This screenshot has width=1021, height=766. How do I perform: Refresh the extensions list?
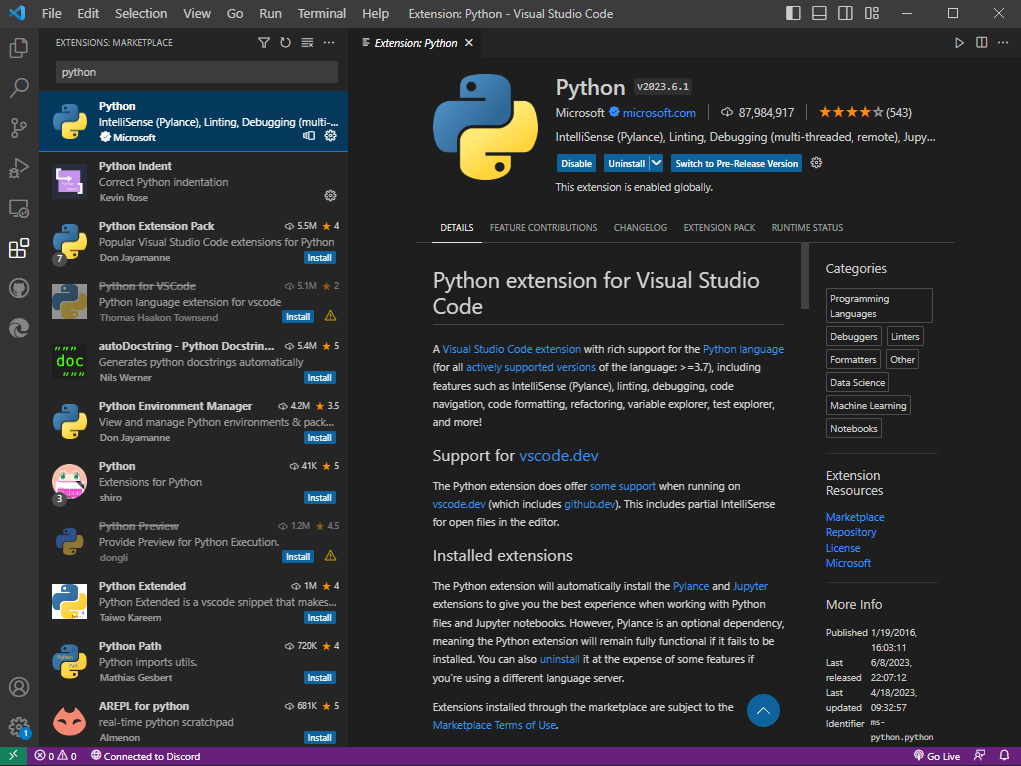[x=285, y=42]
